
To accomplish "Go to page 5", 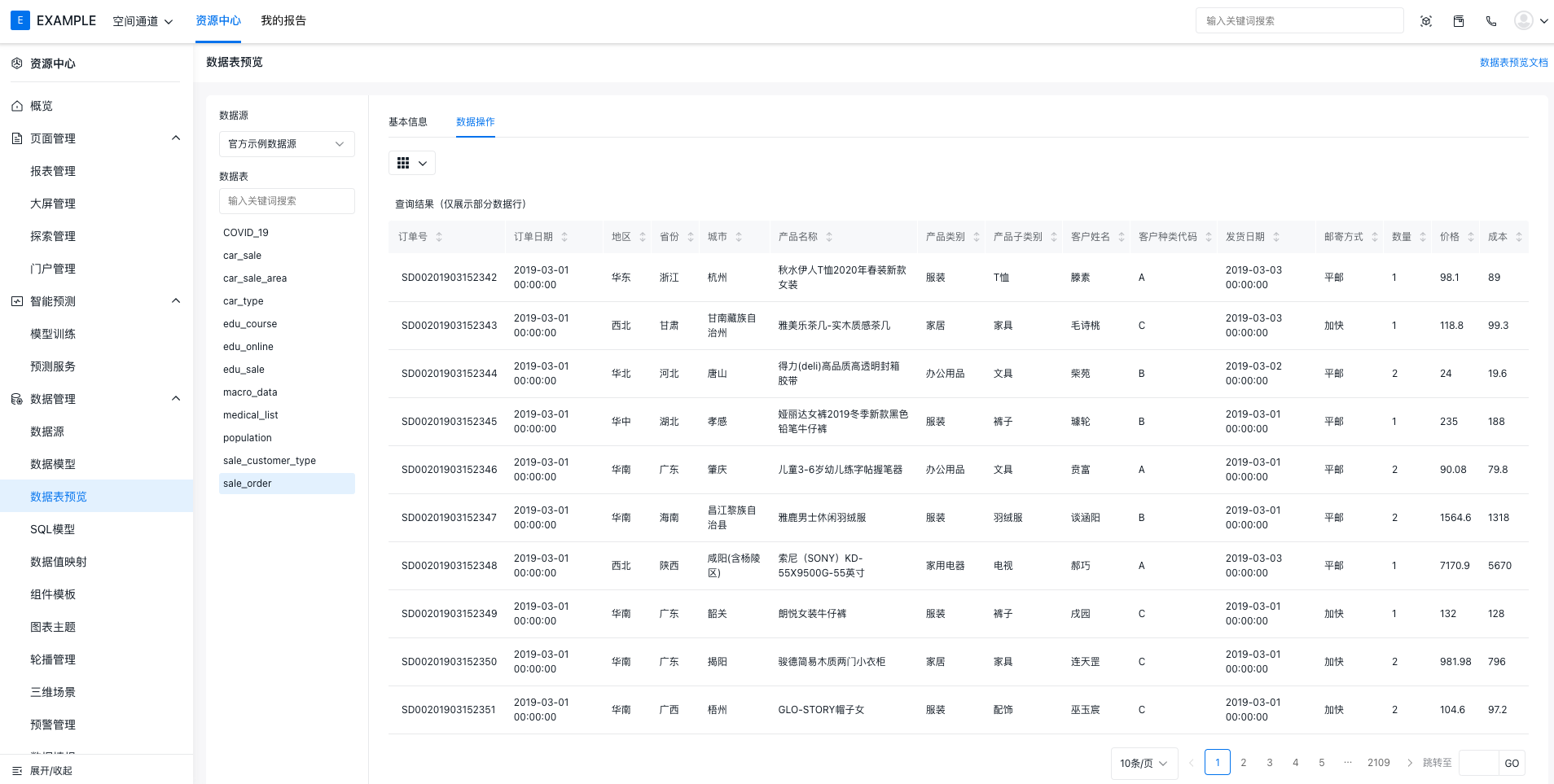I will 1322,763.
